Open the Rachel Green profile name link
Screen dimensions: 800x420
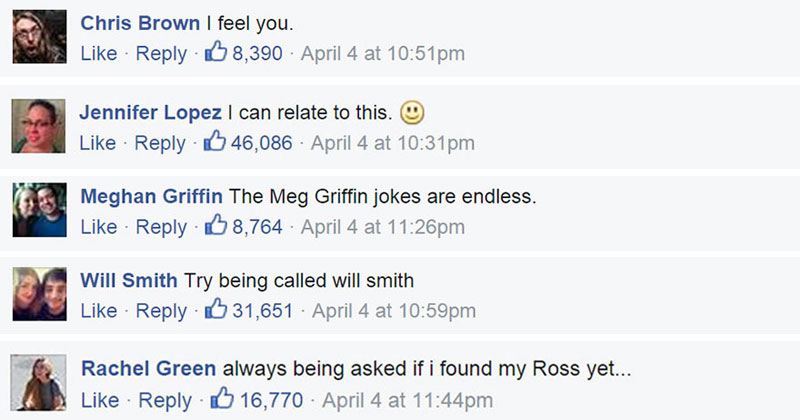click(x=148, y=368)
